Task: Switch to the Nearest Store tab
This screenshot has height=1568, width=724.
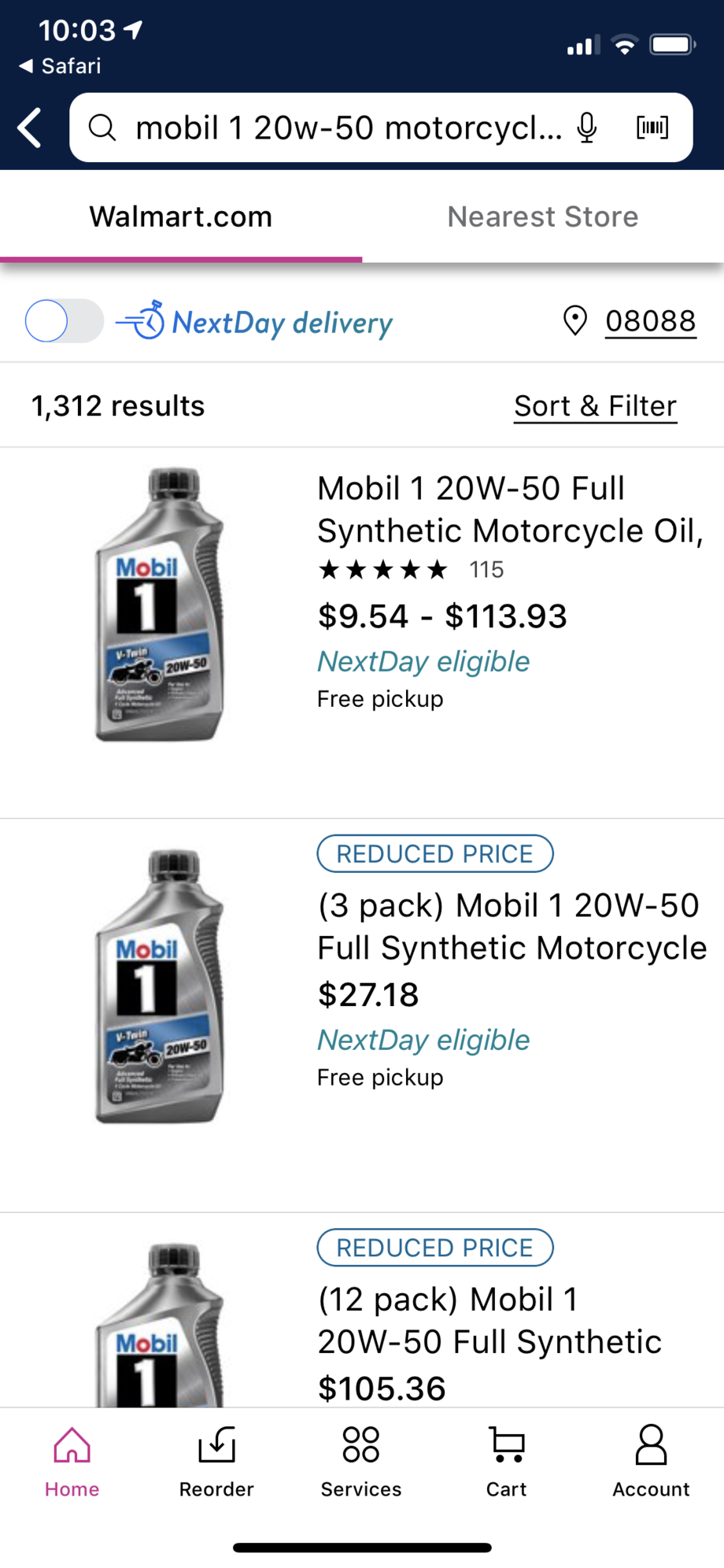Action: 543,216
